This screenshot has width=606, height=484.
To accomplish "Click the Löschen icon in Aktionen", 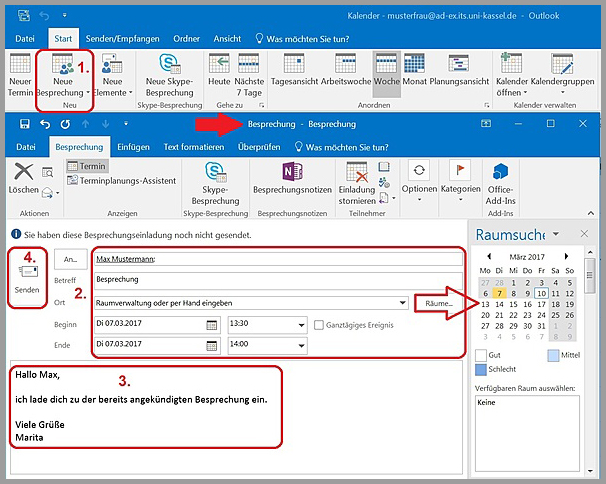I will click(23, 173).
